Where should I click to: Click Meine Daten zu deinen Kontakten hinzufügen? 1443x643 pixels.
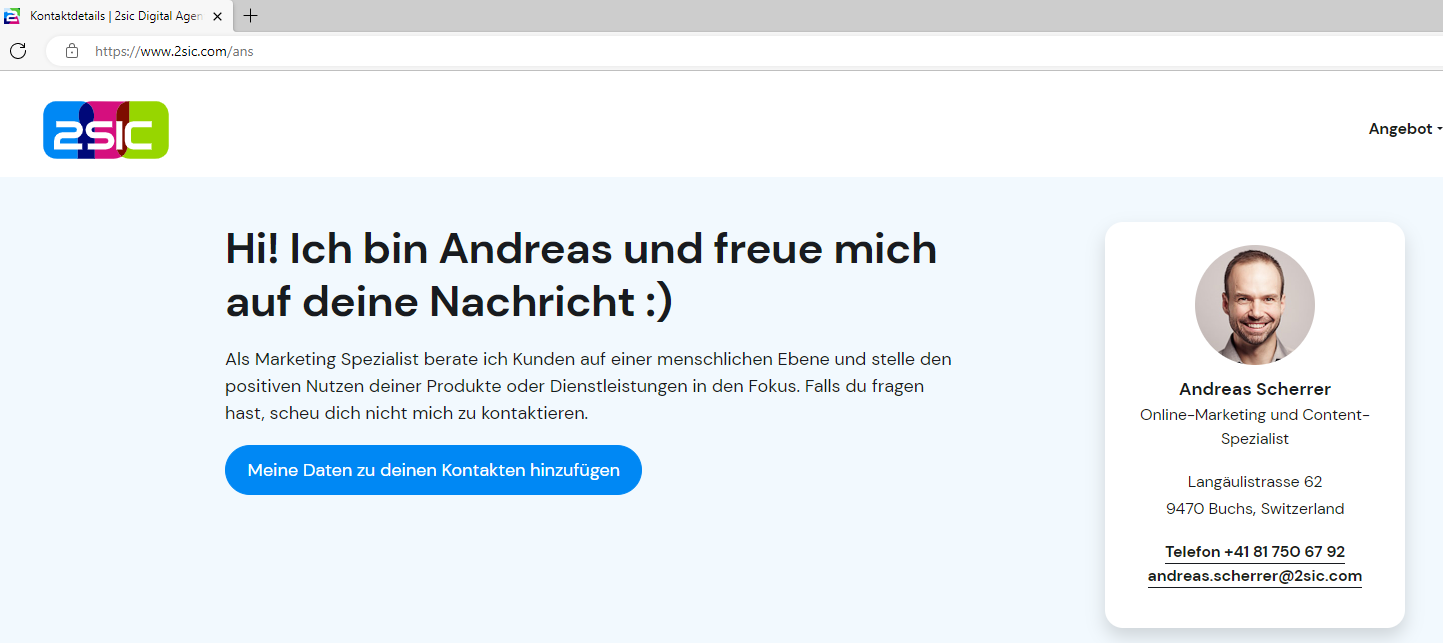[x=433, y=470]
